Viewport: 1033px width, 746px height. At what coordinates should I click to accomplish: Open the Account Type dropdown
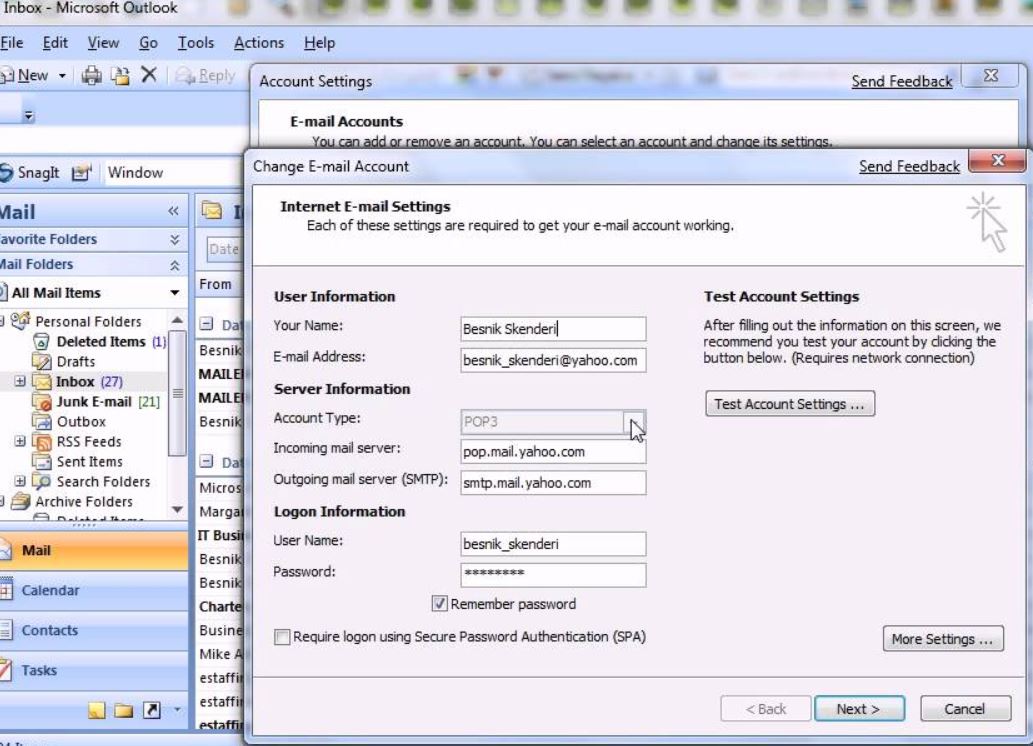(635, 422)
